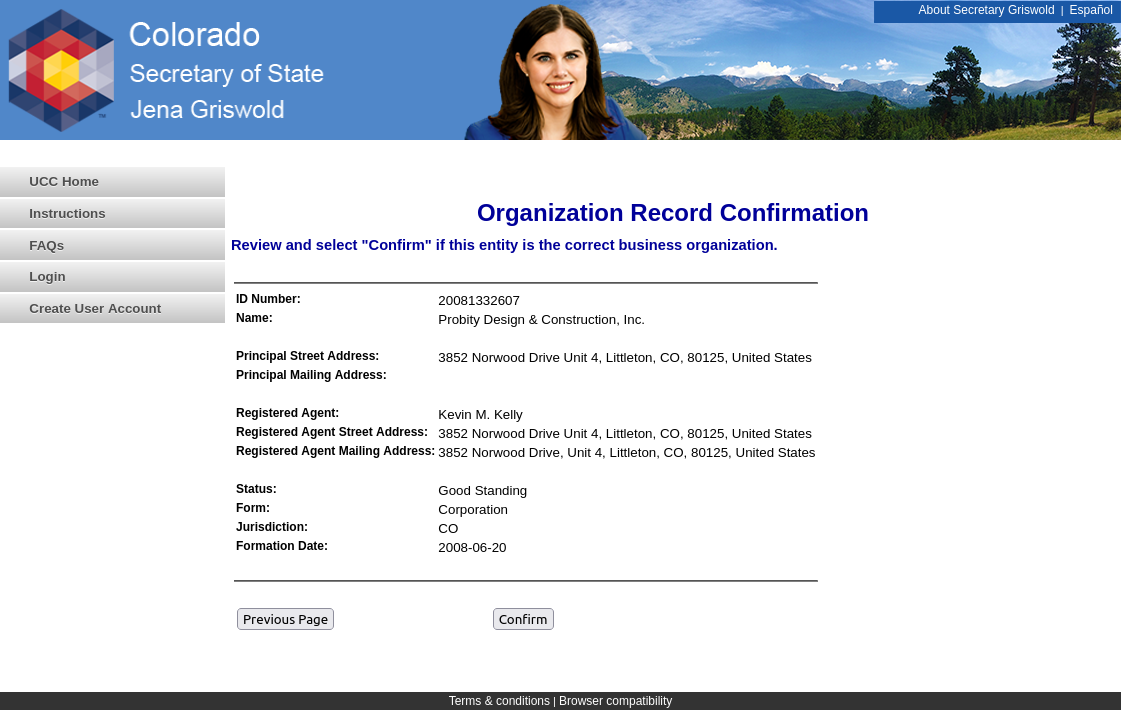Select Login in the sidebar menu
Image resolution: width=1121 pixels, height=710 pixels.
coord(112,277)
